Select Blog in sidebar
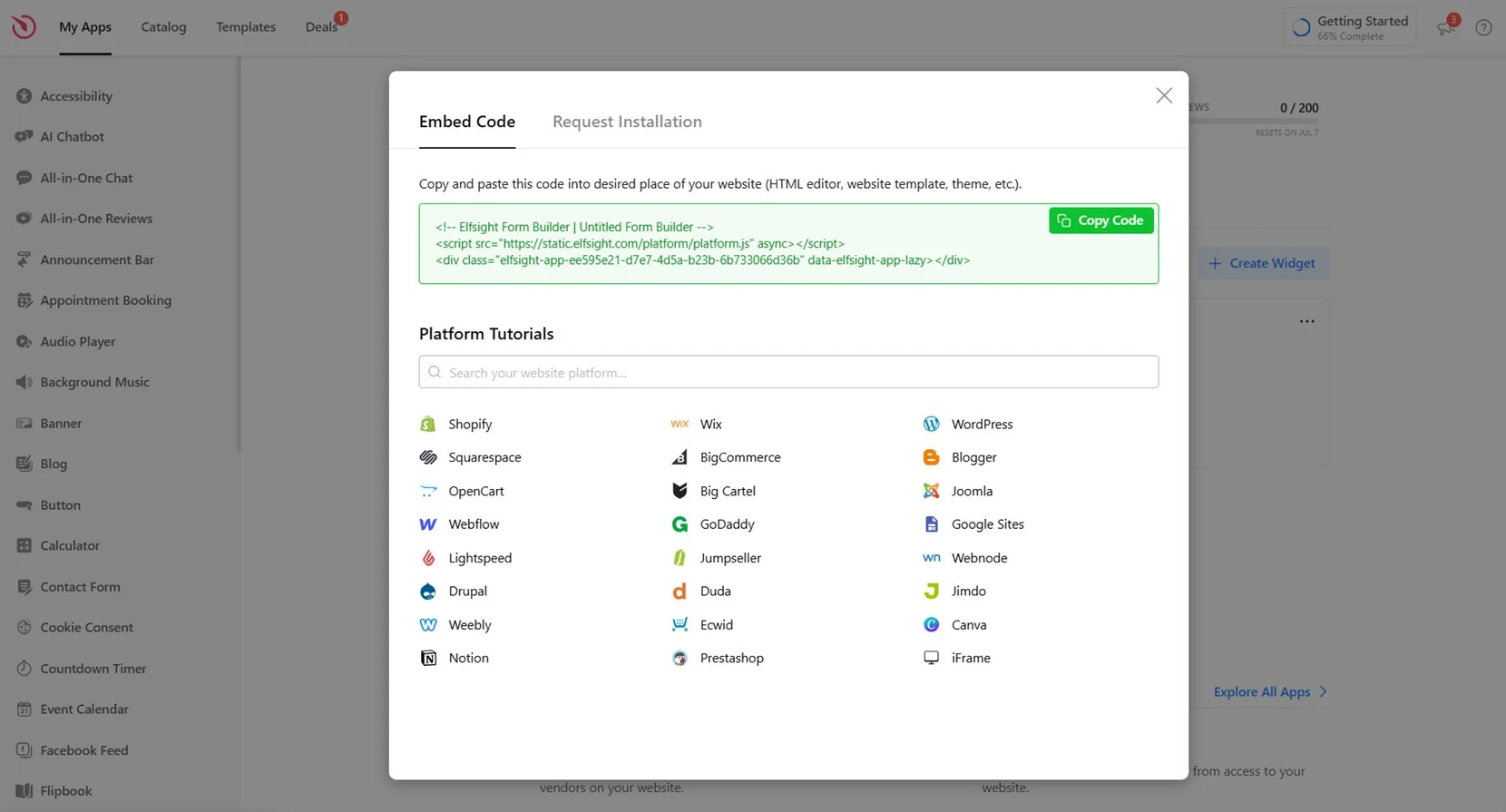The width and height of the screenshot is (1506, 812). (54, 464)
